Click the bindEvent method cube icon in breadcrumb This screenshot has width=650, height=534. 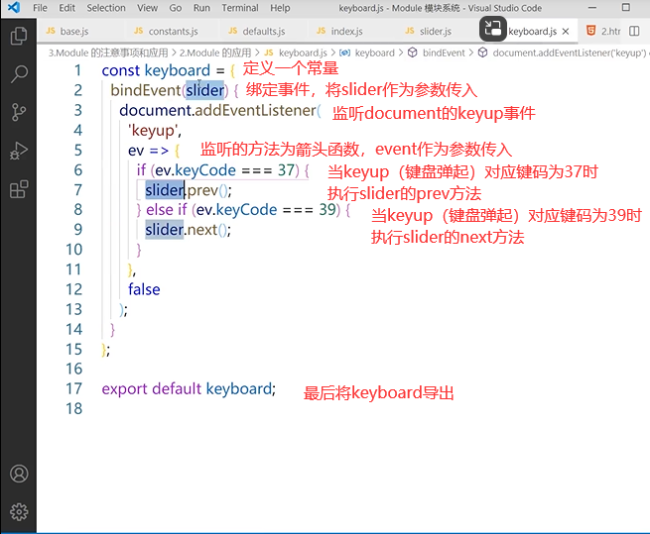(412, 53)
